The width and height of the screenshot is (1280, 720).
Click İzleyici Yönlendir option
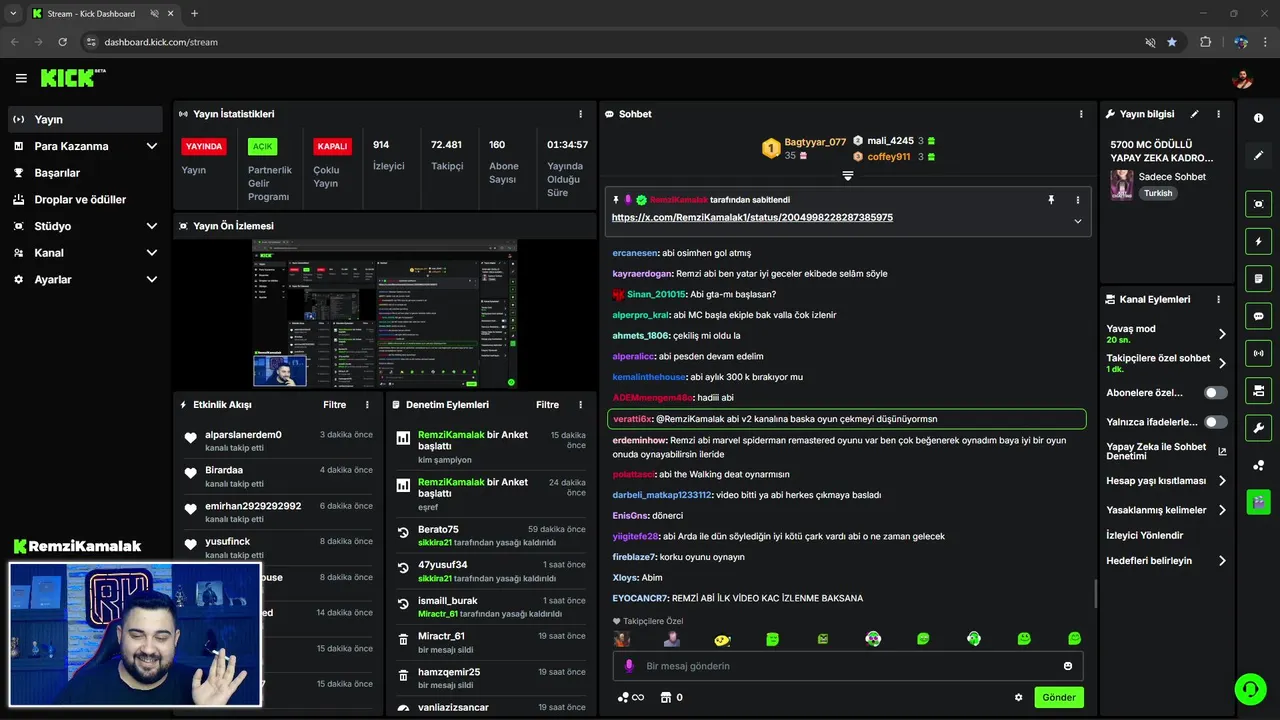[1144, 535]
